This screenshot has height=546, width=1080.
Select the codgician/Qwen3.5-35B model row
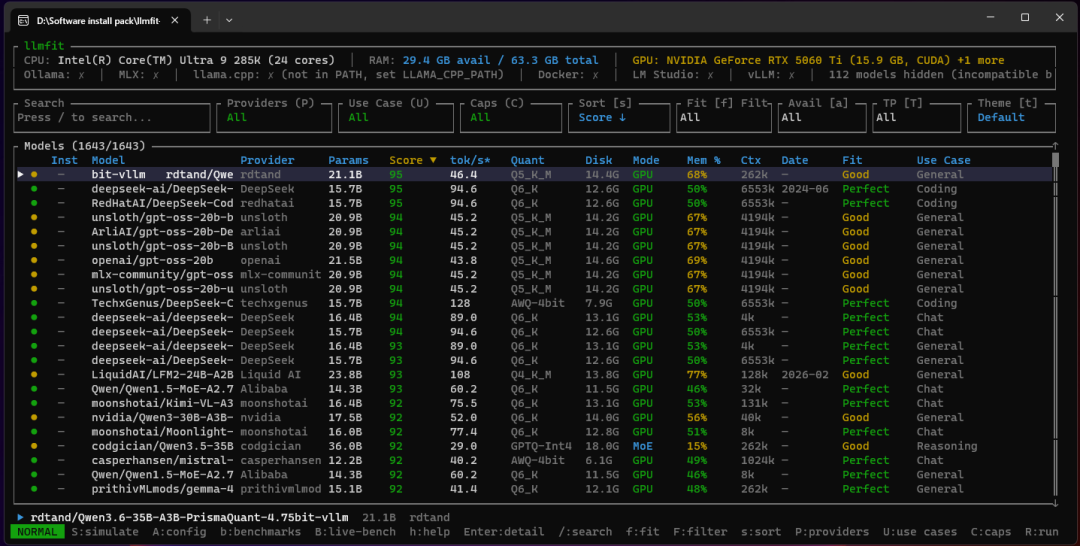pos(534,446)
